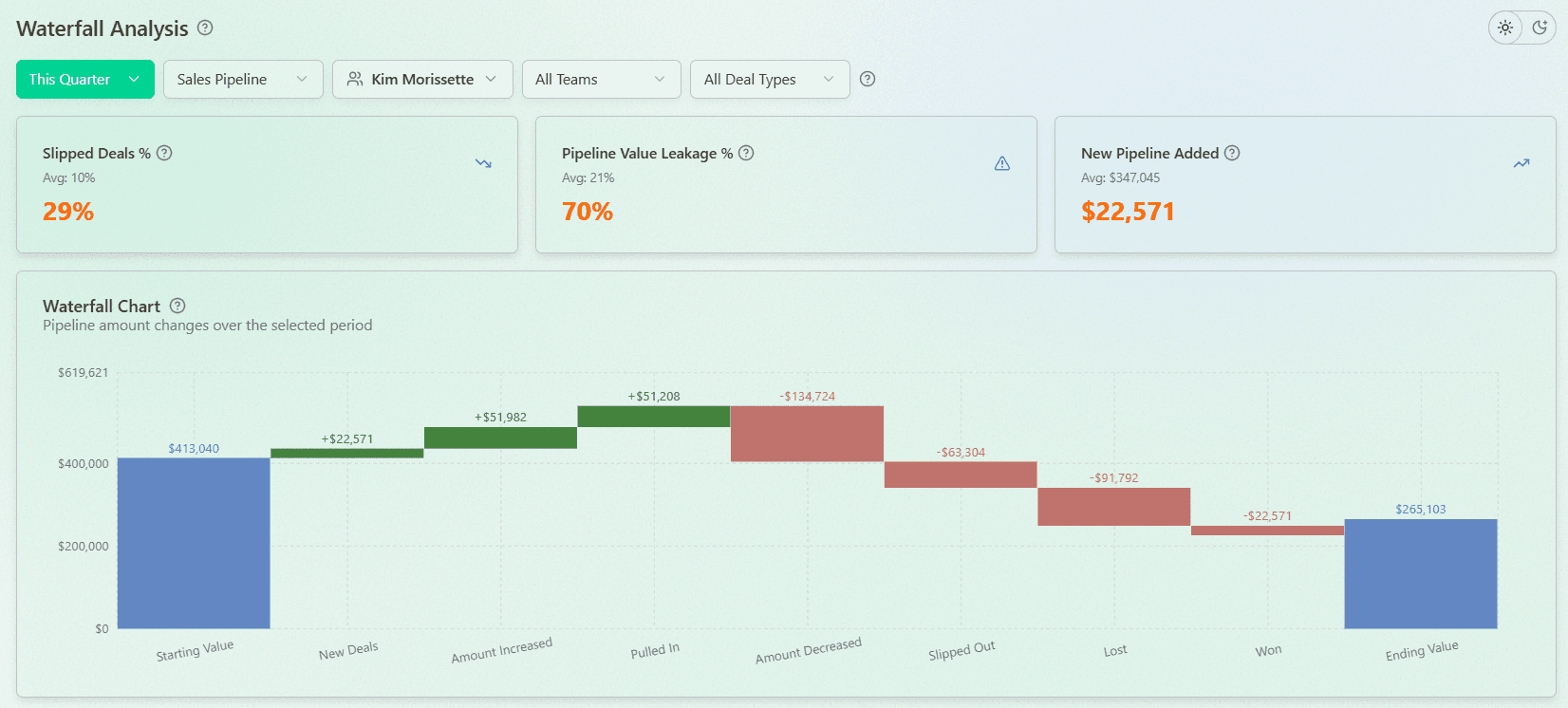The image size is (1568, 708).
Task: Click the $22,571 new pipeline value
Action: point(1128,212)
